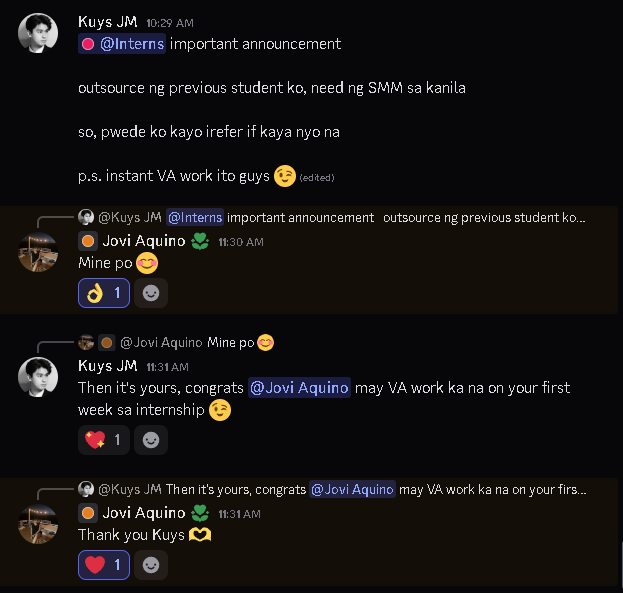Add a reaction beside the sparkling heart reaction
The width and height of the screenshot is (623, 593).
click(151, 439)
